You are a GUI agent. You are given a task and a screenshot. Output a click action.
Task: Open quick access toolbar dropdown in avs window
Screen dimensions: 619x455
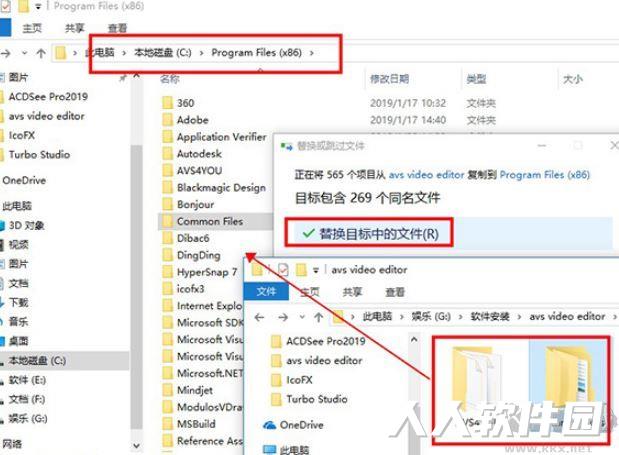[315, 270]
